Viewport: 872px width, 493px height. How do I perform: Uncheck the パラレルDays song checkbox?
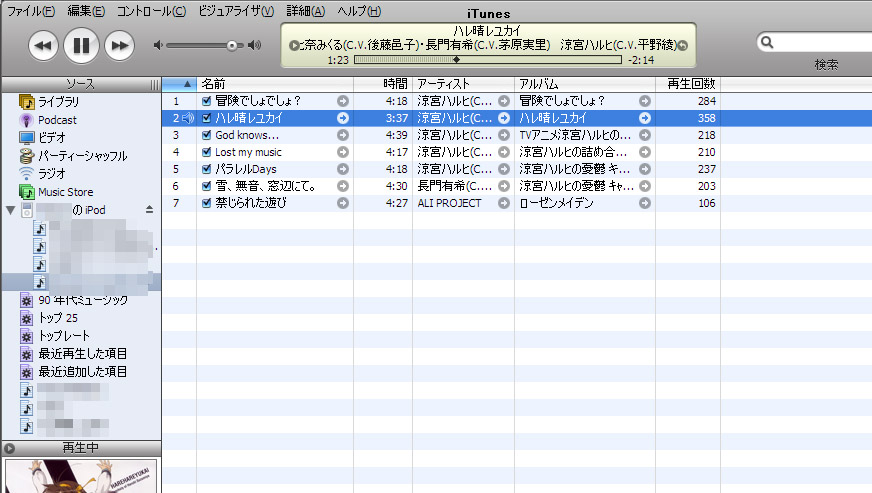206,169
